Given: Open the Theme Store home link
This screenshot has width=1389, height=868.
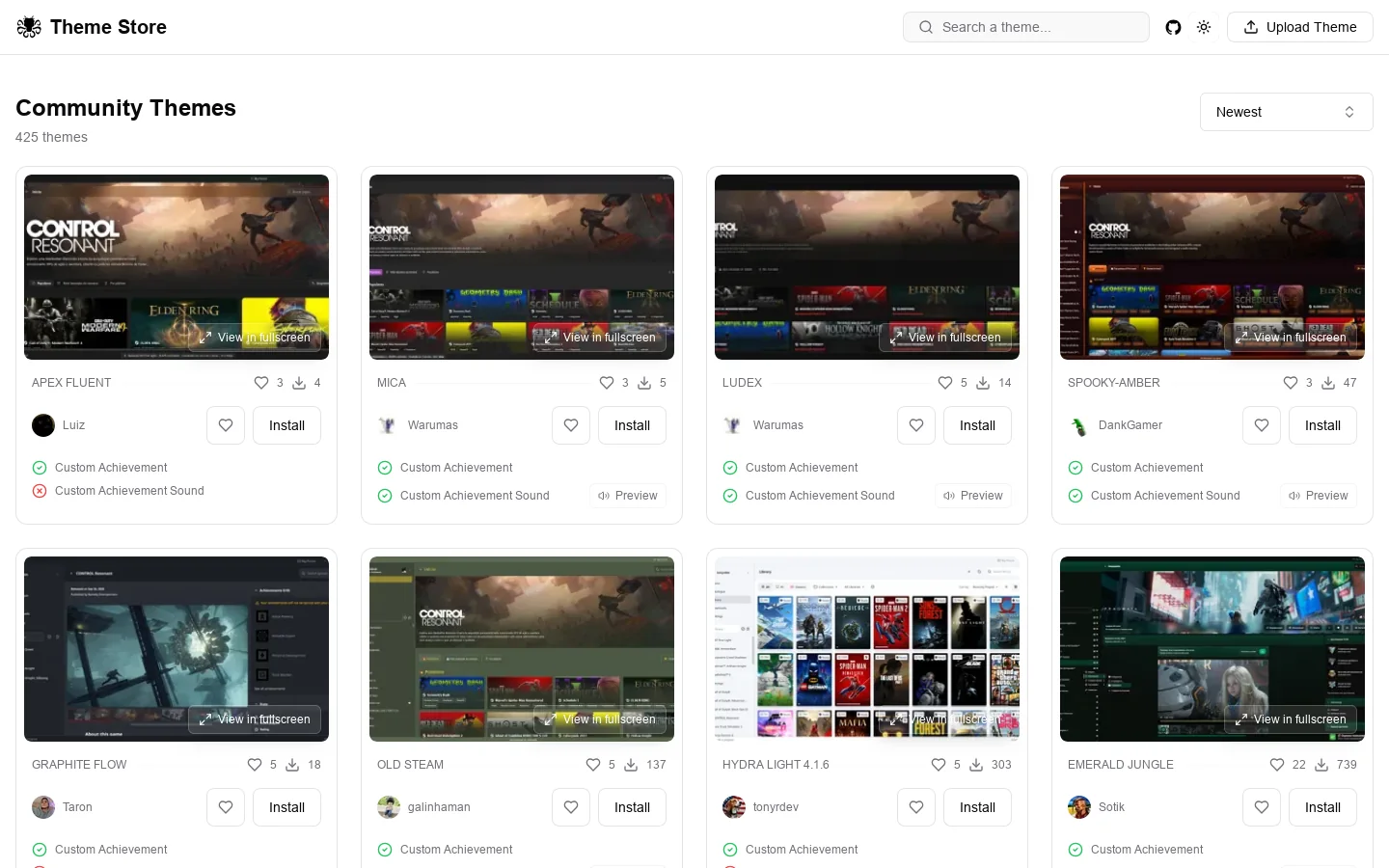Looking at the screenshot, I should [92, 27].
